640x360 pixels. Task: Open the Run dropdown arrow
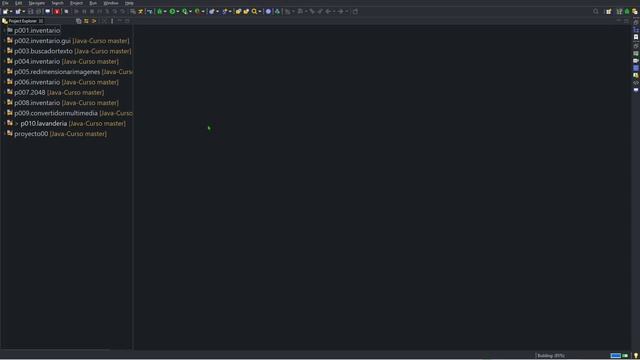tap(178, 11)
